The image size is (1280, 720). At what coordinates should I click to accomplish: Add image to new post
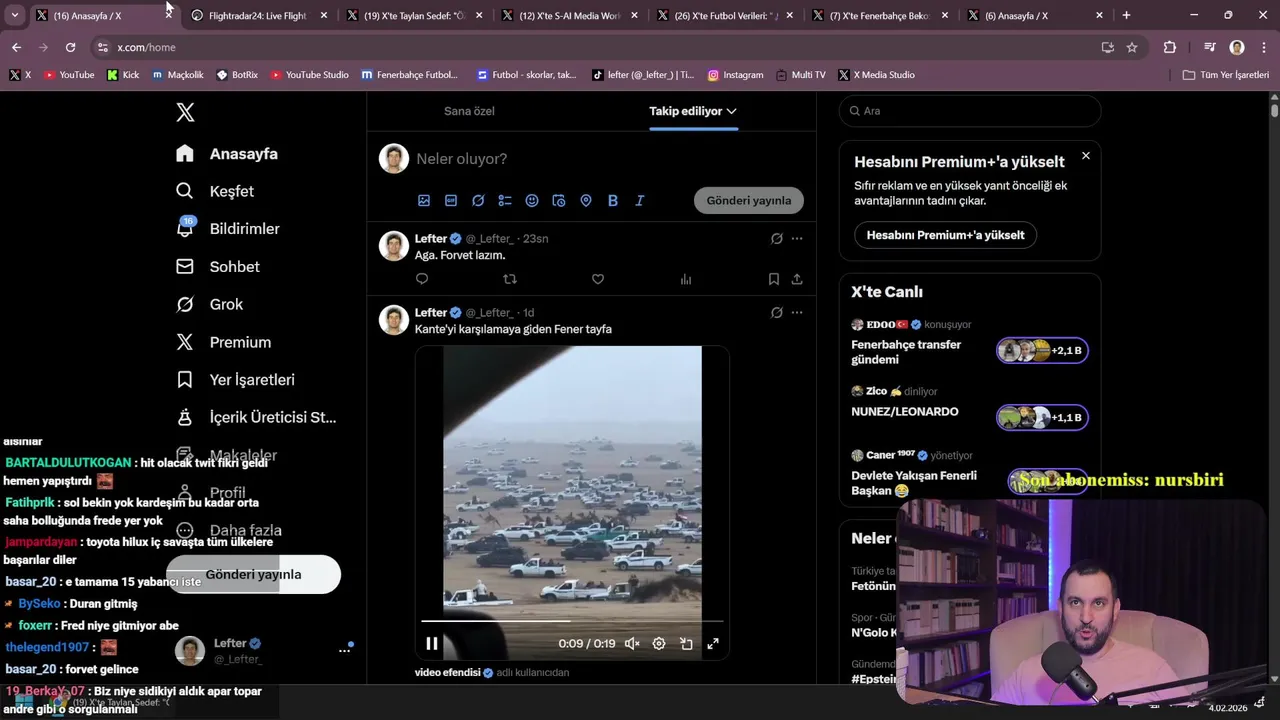click(x=424, y=200)
